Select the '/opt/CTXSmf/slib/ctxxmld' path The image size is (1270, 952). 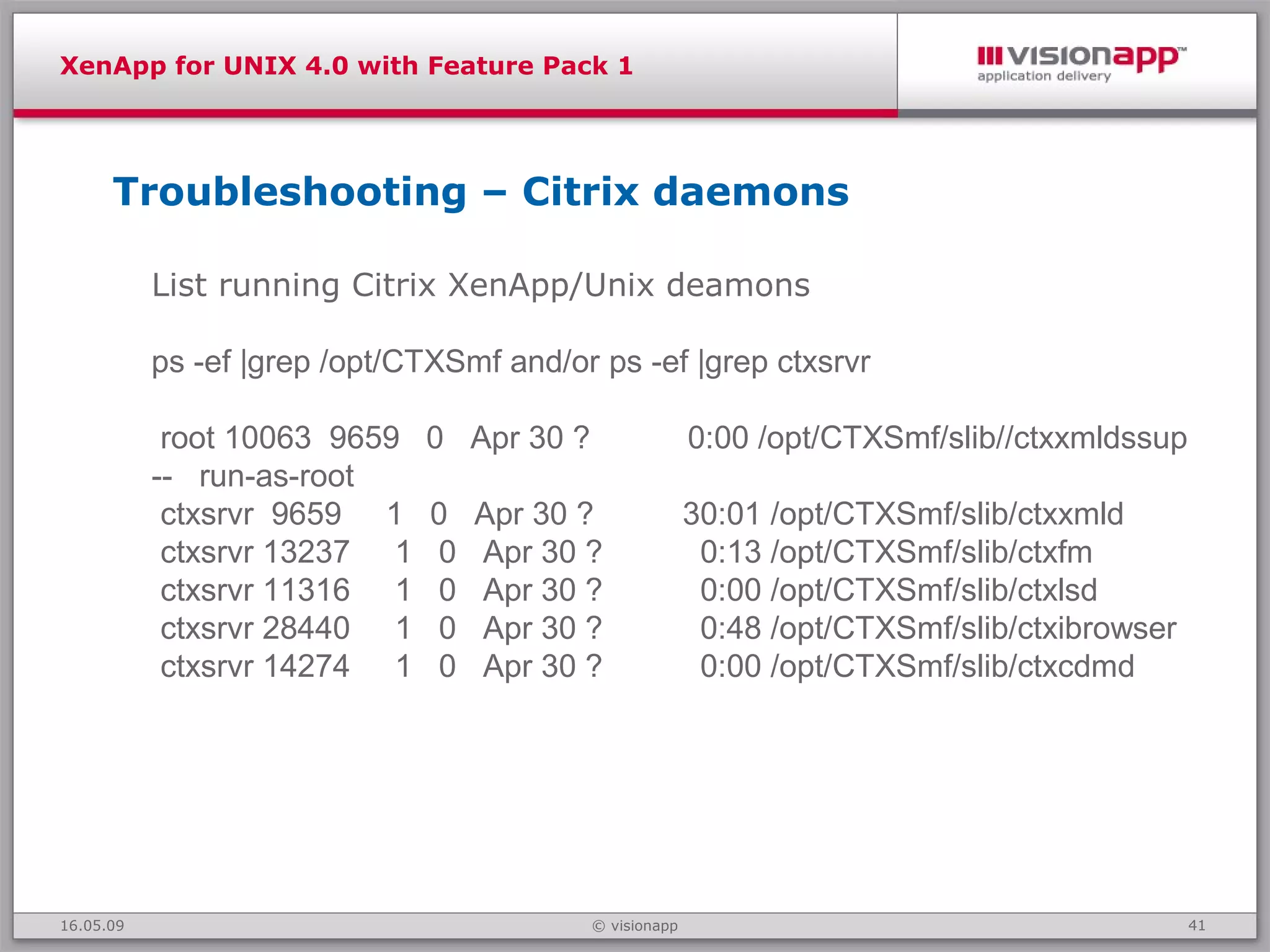point(946,514)
